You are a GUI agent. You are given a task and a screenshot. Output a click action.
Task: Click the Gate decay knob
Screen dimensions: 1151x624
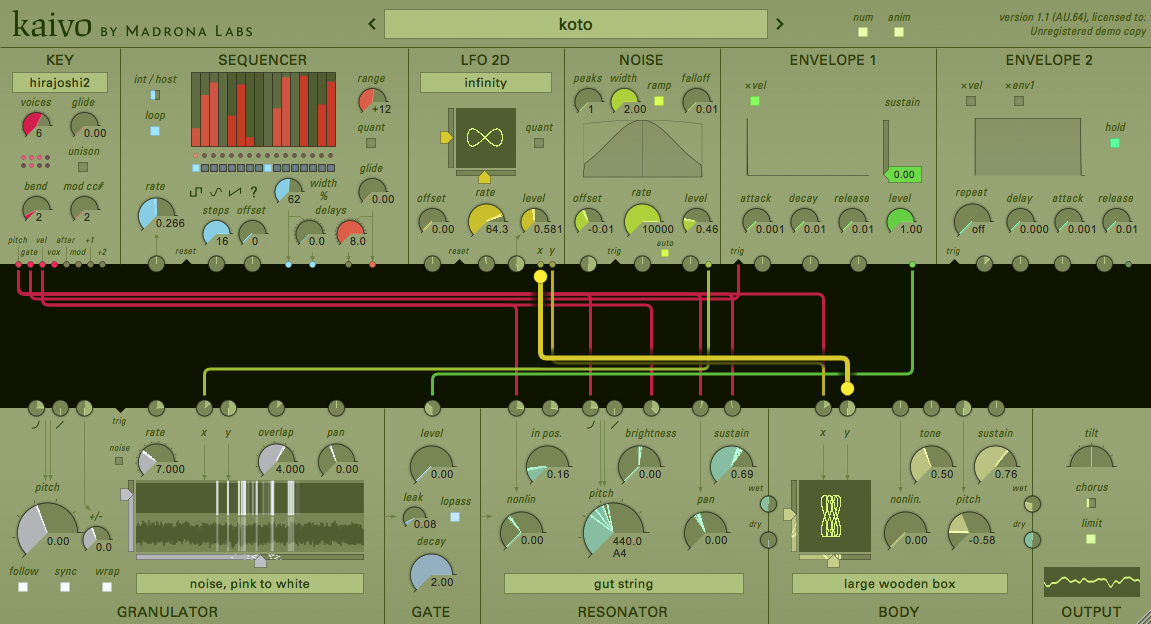[430, 573]
